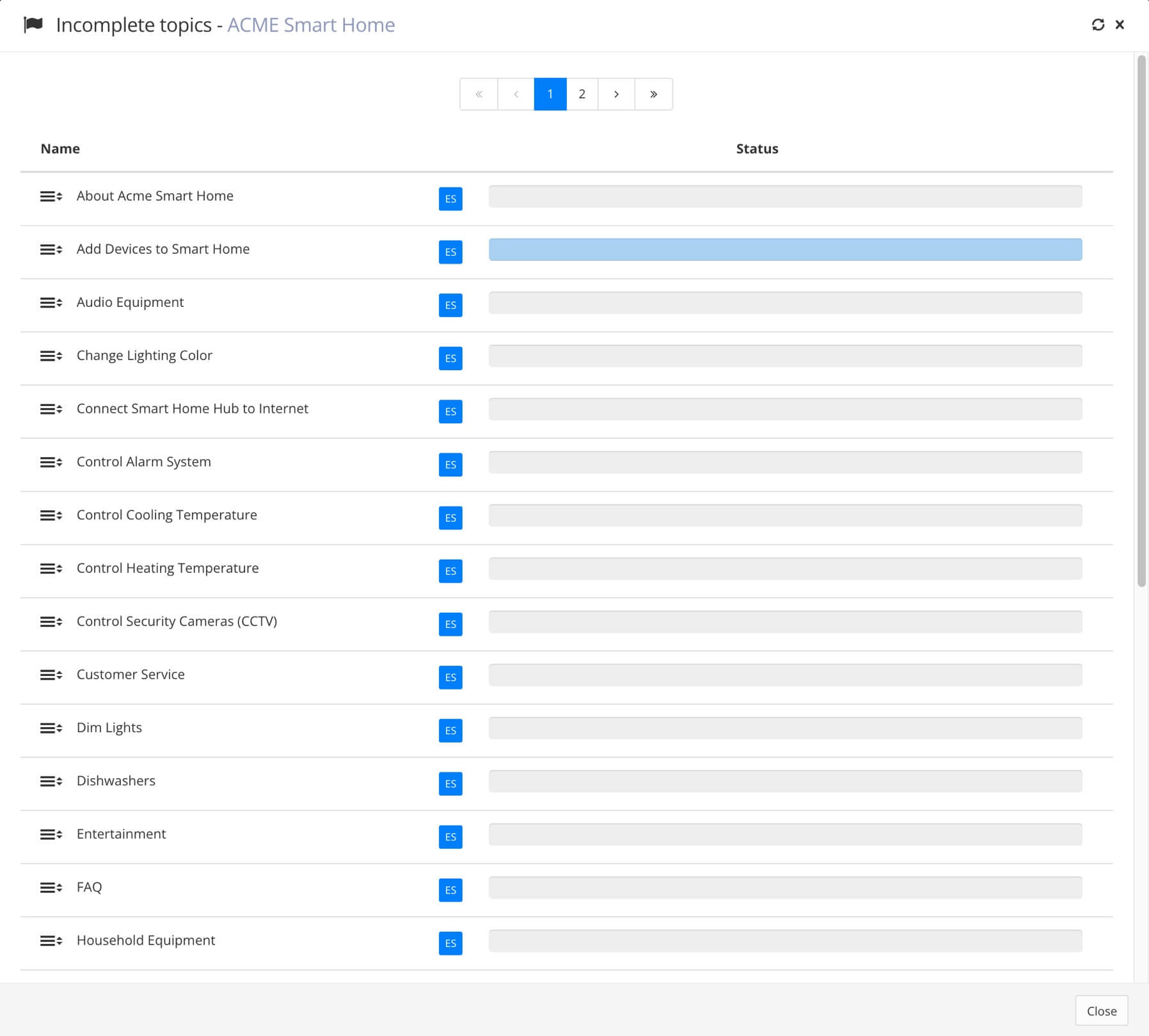Click topic icon beside About Acme Smart Home

pyautogui.click(x=51, y=196)
